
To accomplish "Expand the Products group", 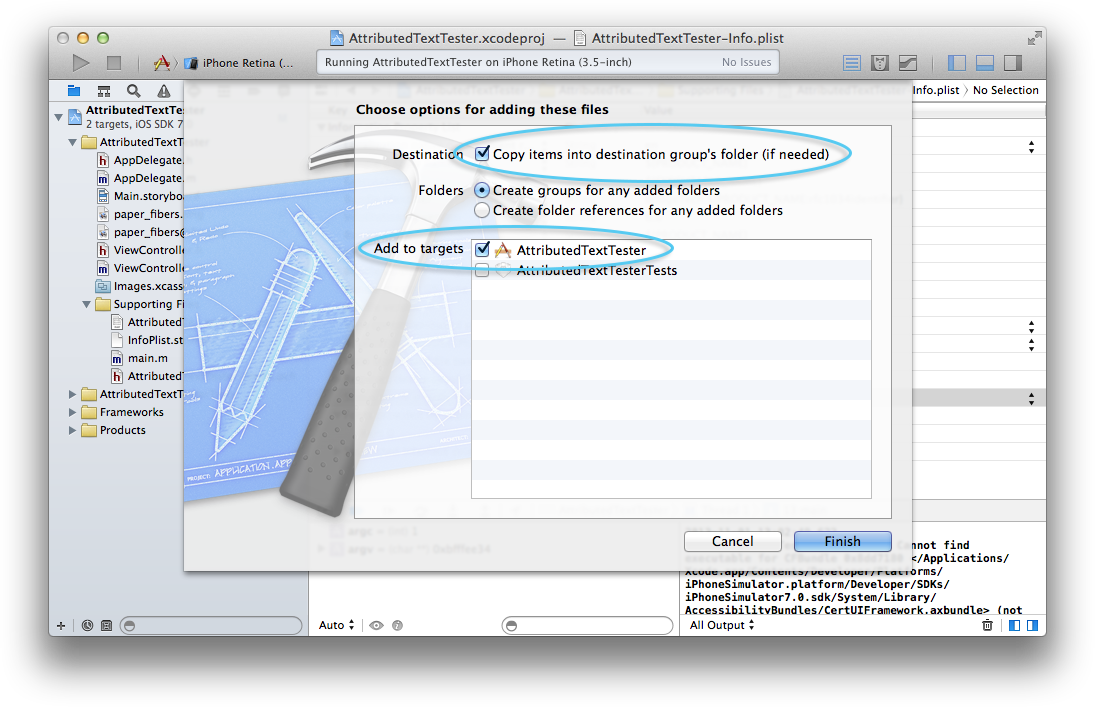I will pyautogui.click(x=72, y=430).
